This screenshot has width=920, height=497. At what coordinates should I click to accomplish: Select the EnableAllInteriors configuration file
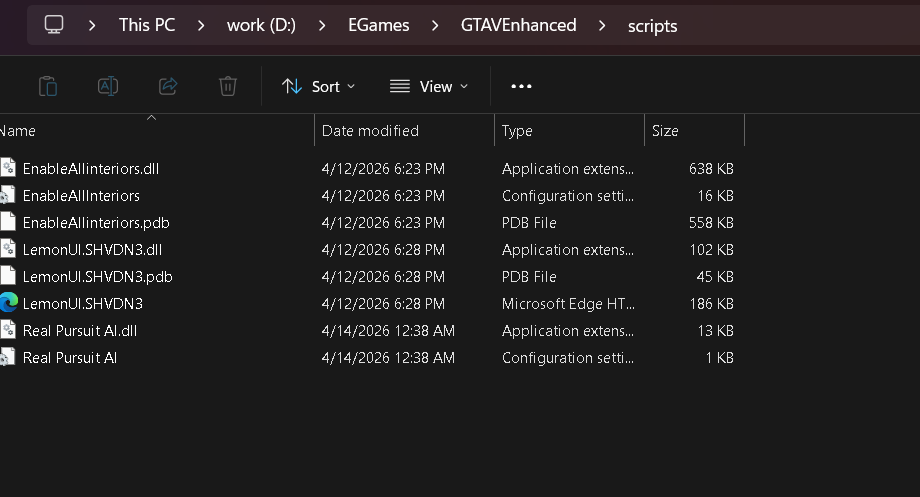(81, 195)
